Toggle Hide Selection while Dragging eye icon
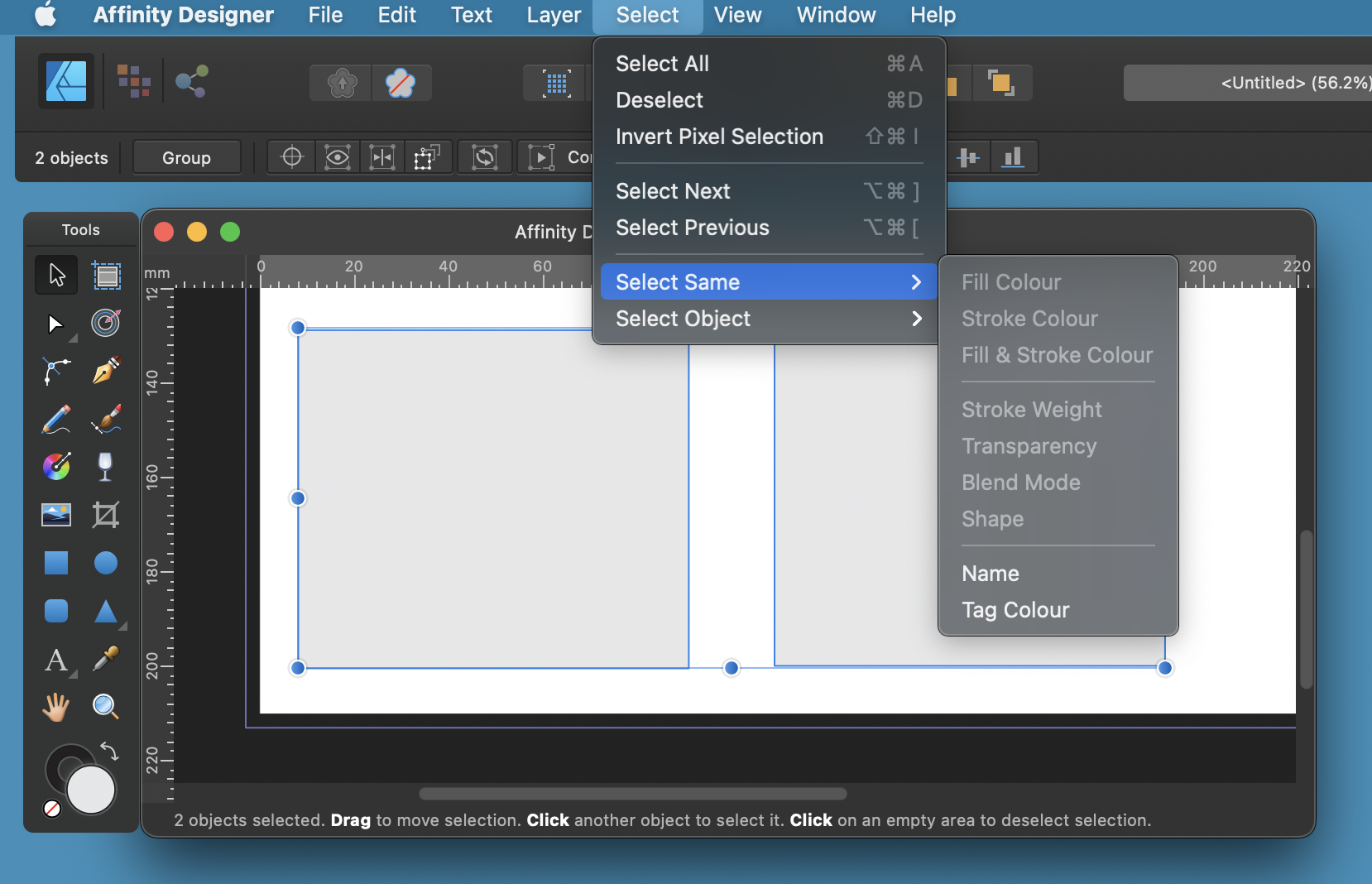Screen dimensions: 1372x884 pos(338,156)
